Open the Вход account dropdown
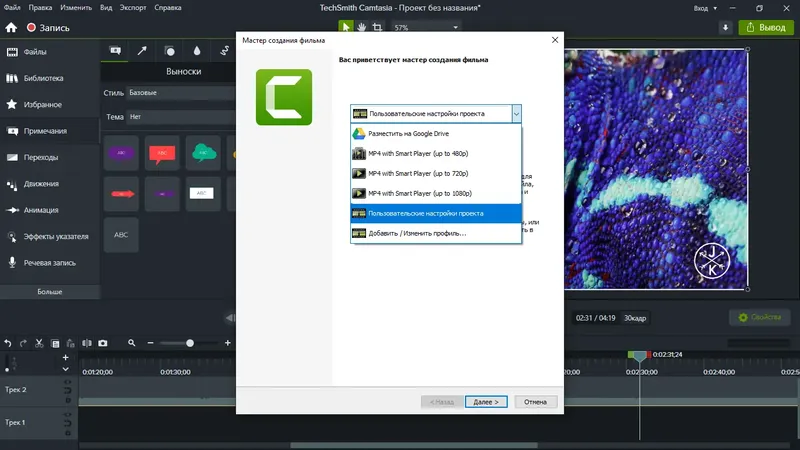This screenshot has width=800, height=450. (705, 8)
